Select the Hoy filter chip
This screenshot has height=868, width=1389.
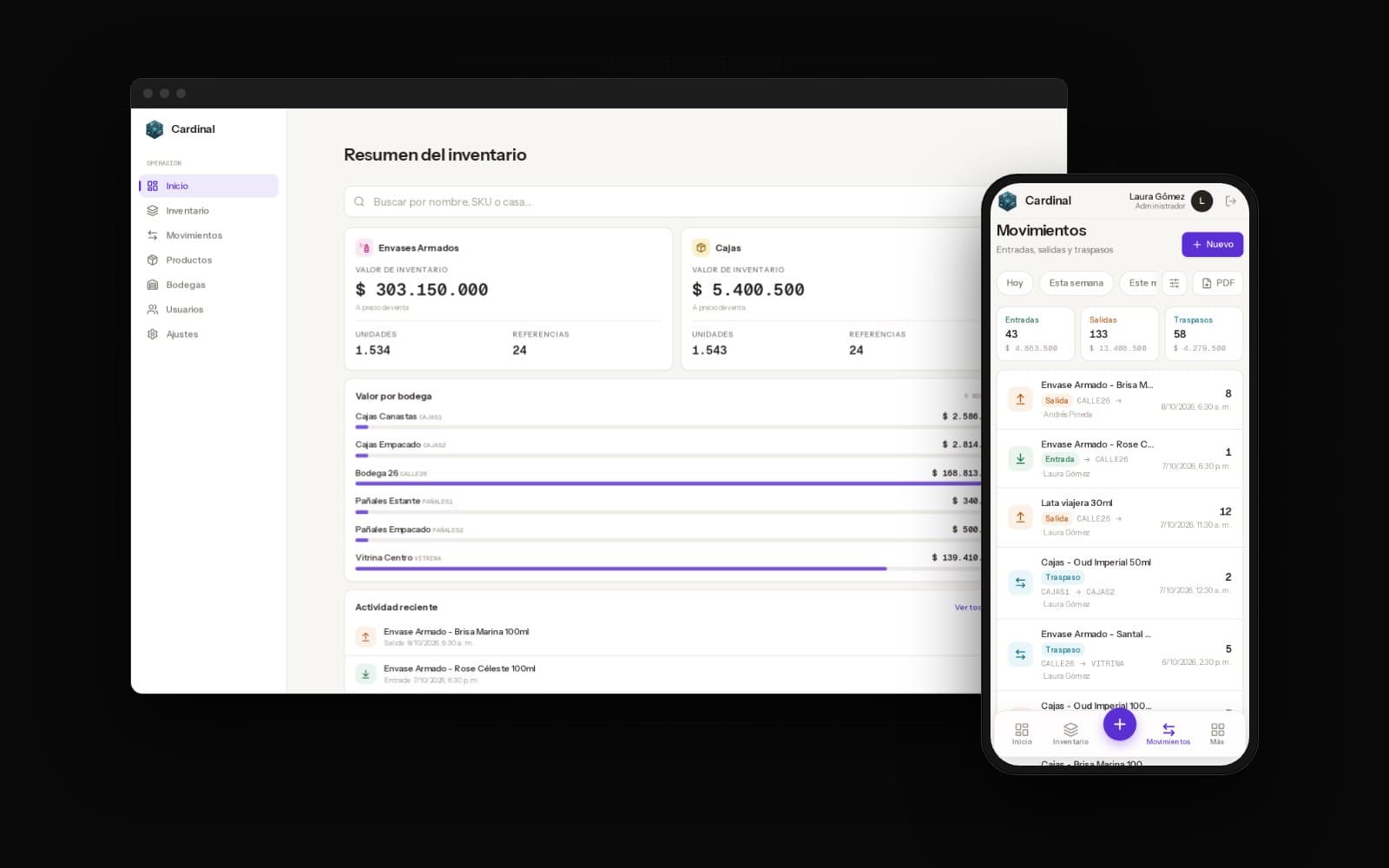tap(1014, 283)
